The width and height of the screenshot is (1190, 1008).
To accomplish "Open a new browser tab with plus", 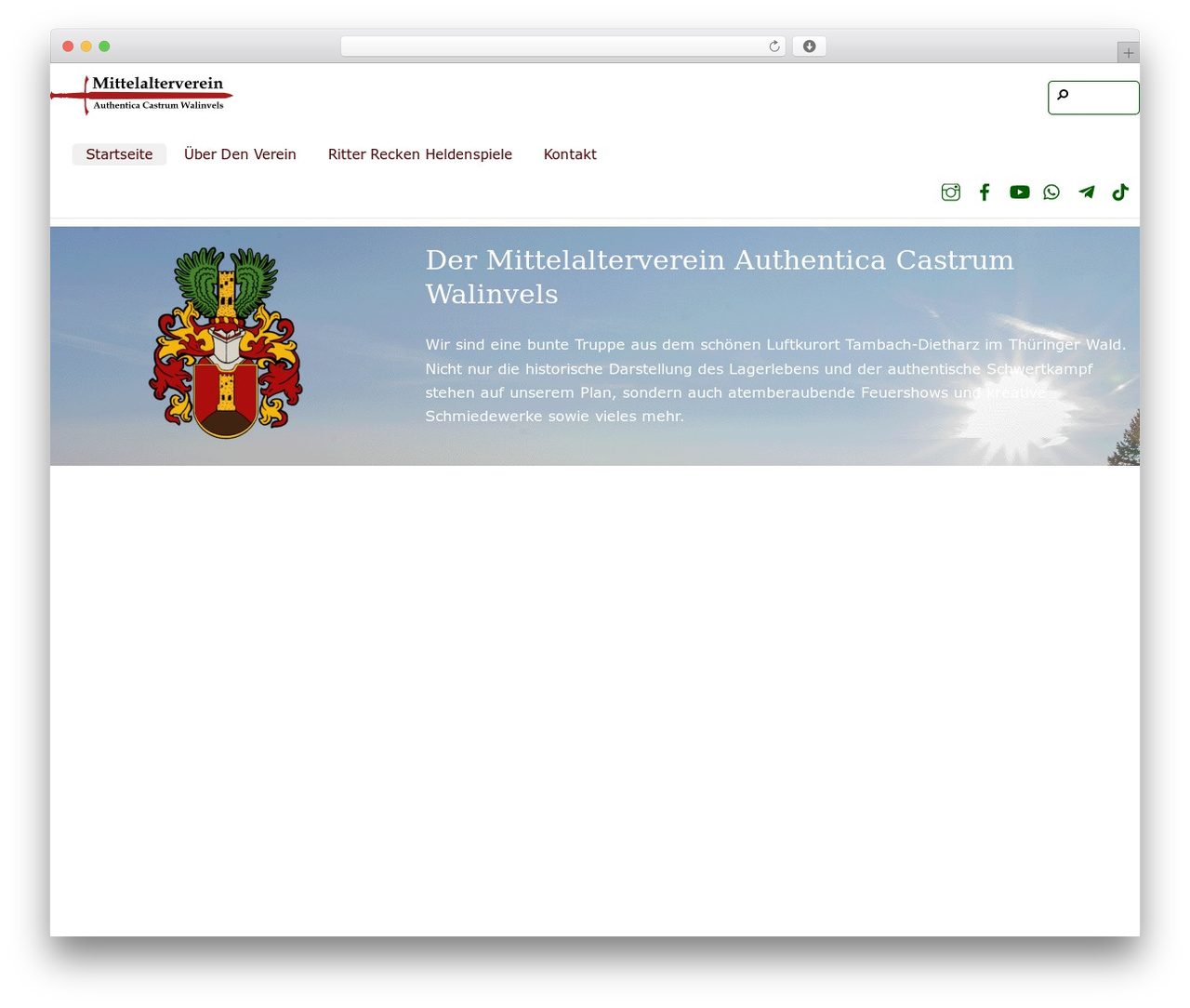I will (x=1128, y=53).
